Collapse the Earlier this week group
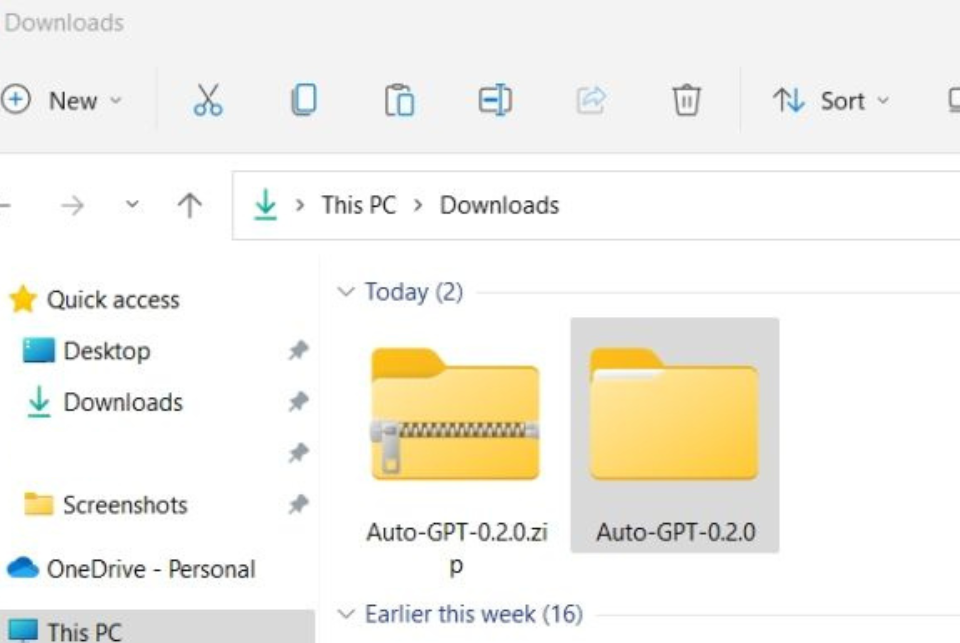This screenshot has height=643, width=960. click(346, 614)
